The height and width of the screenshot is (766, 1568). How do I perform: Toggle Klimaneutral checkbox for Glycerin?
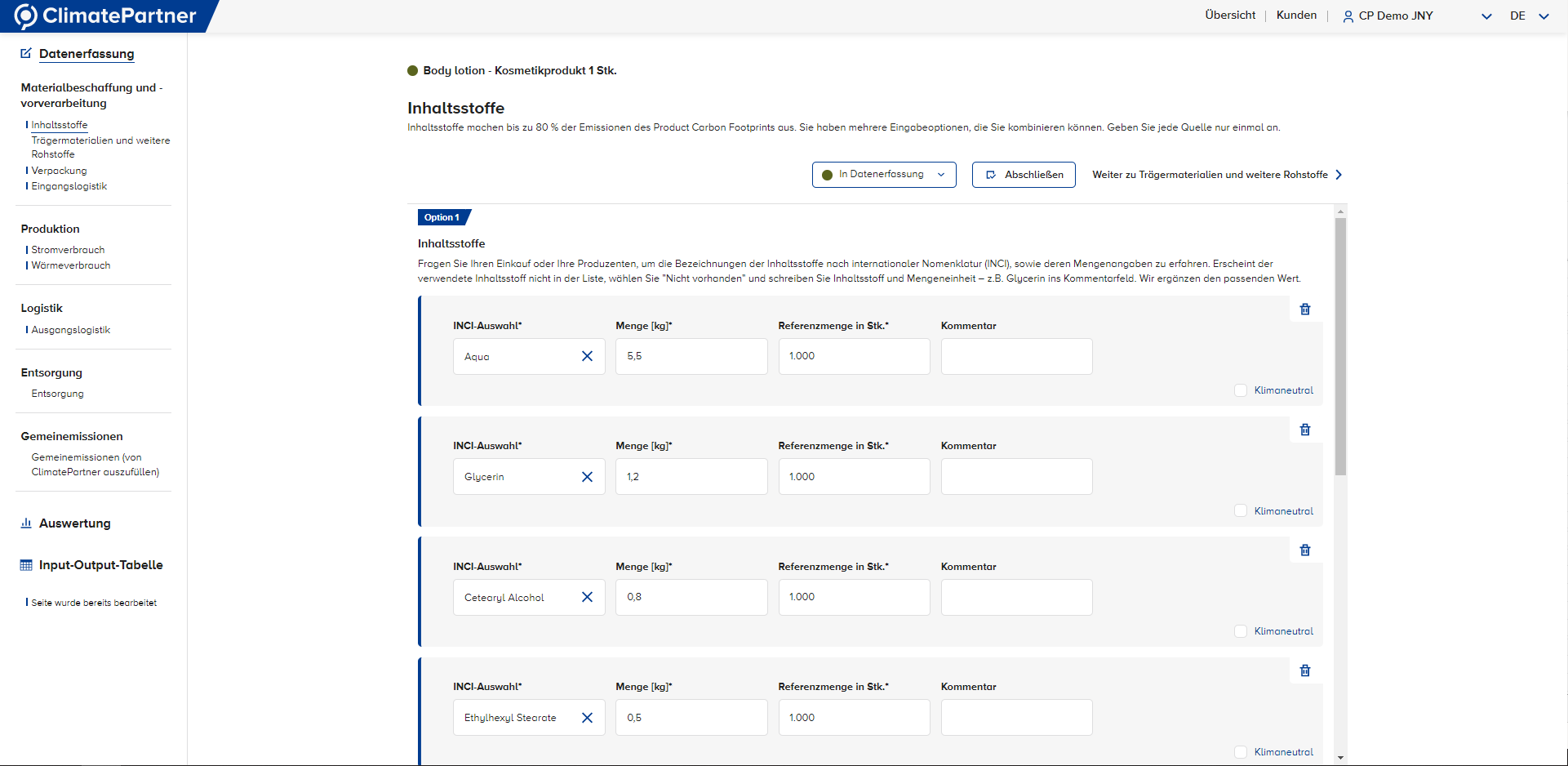[1241, 511]
